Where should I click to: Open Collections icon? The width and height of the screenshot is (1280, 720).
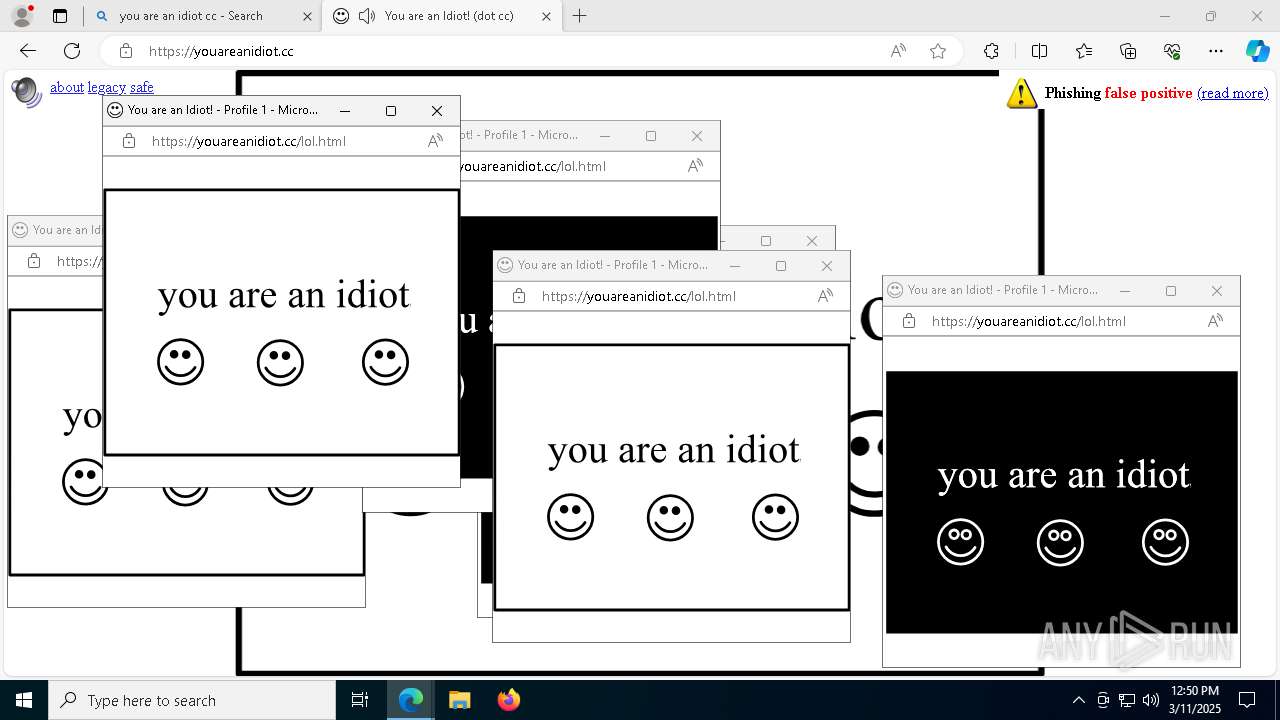point(1128,51)
